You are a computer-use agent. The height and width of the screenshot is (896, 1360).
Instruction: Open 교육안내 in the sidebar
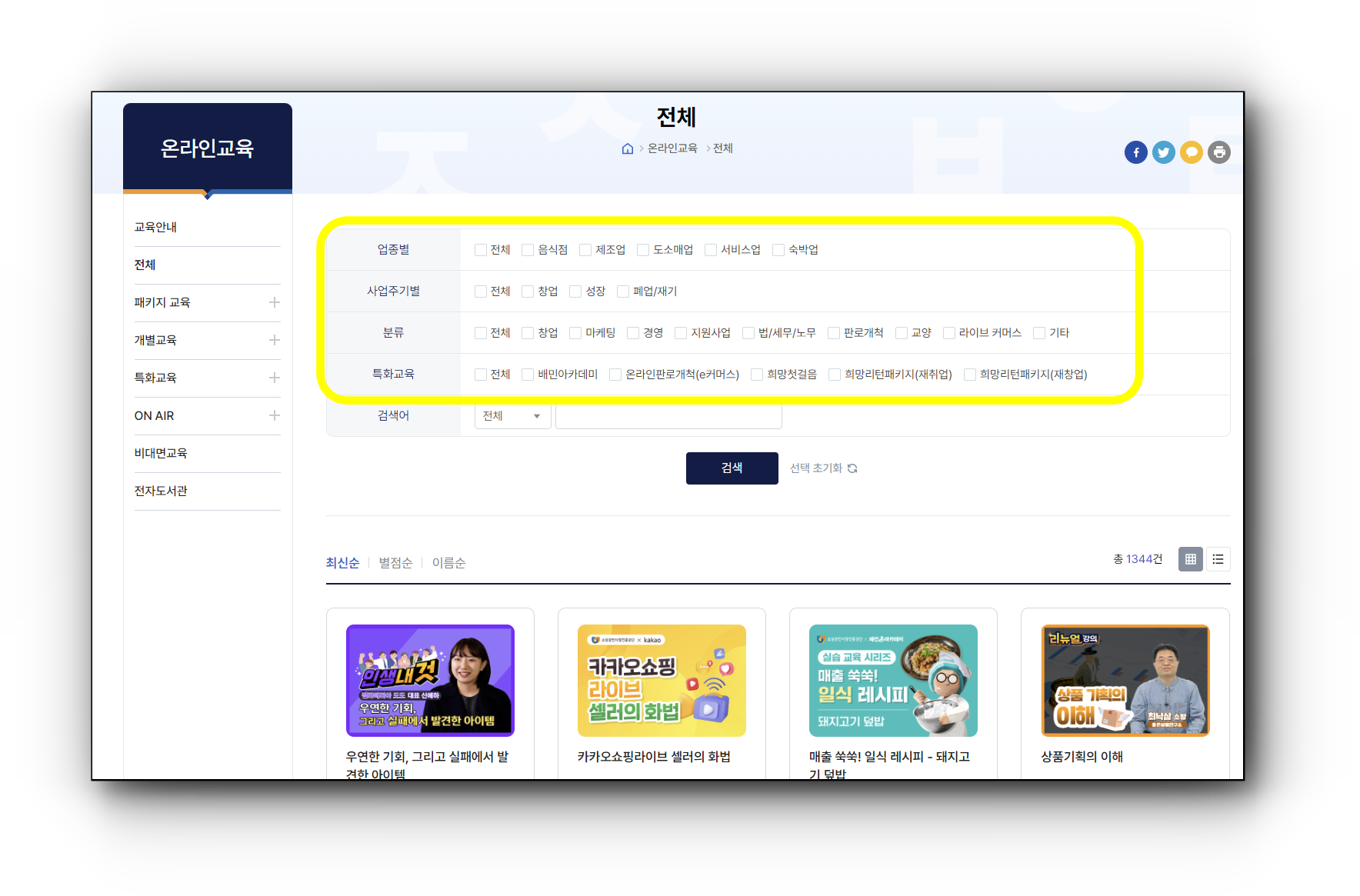(155, 227)
